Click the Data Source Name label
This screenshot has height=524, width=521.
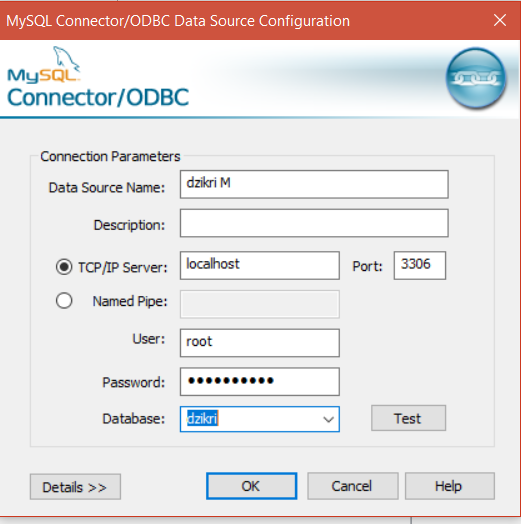107,187
